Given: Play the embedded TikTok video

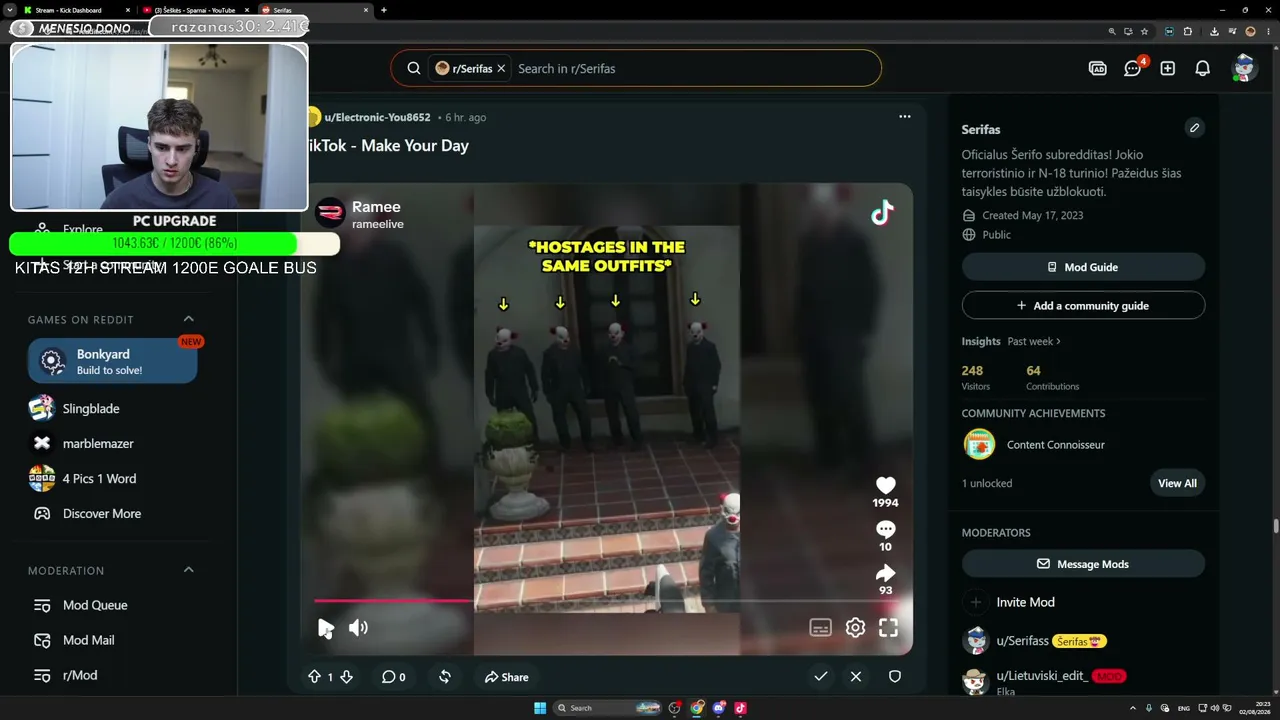Looking at the screenshot, I should 326,628.
